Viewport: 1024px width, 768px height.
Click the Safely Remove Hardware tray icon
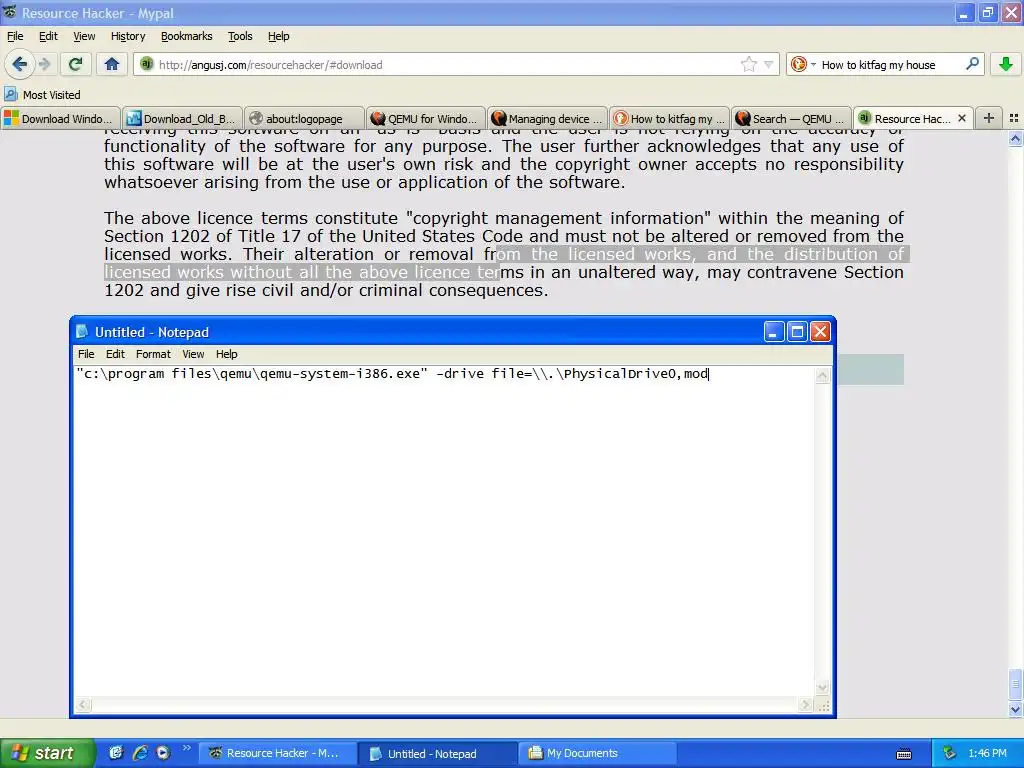(950, 753)
